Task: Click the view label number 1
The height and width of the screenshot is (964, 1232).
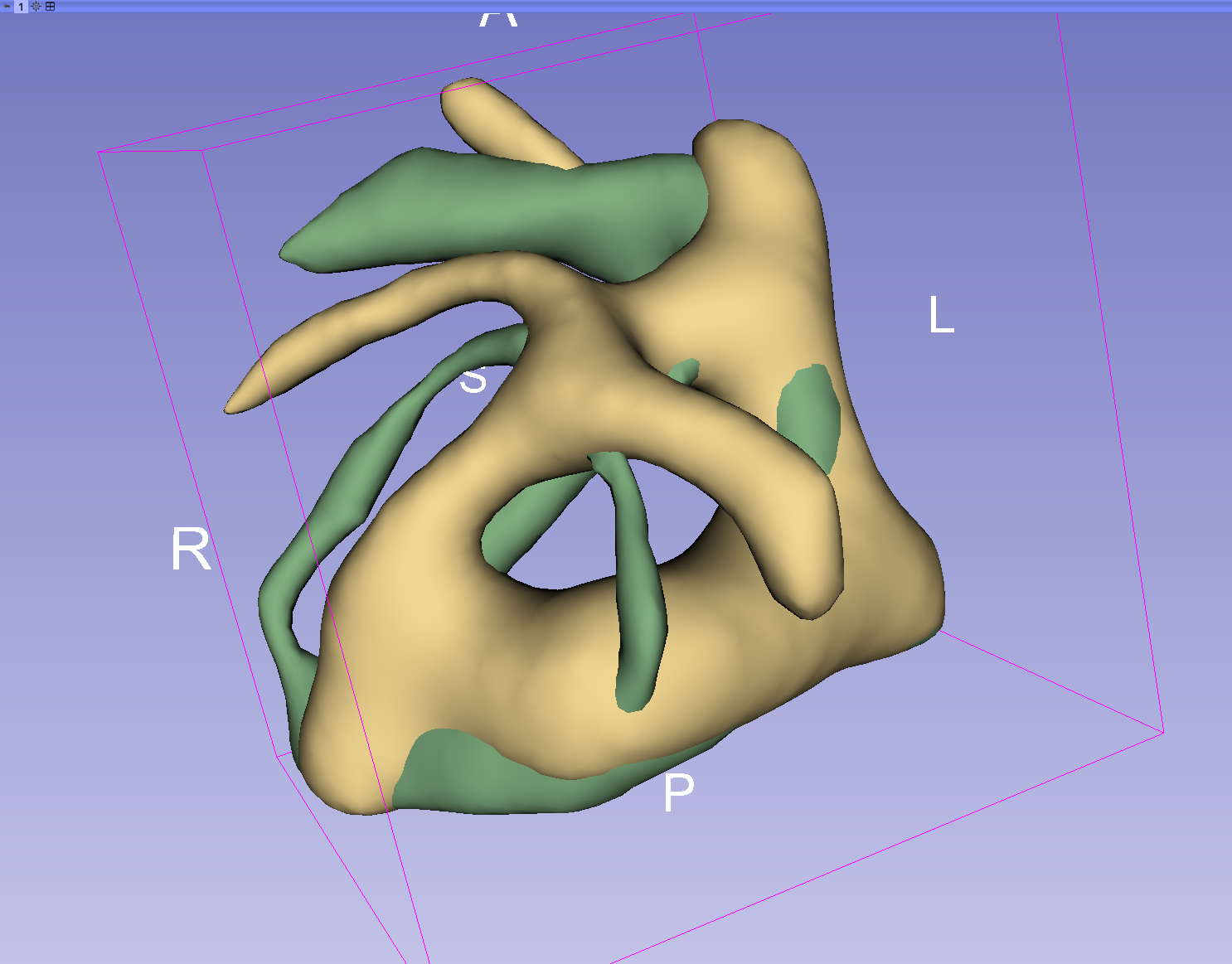Action: pyautogui.click(x=21, y=6)
